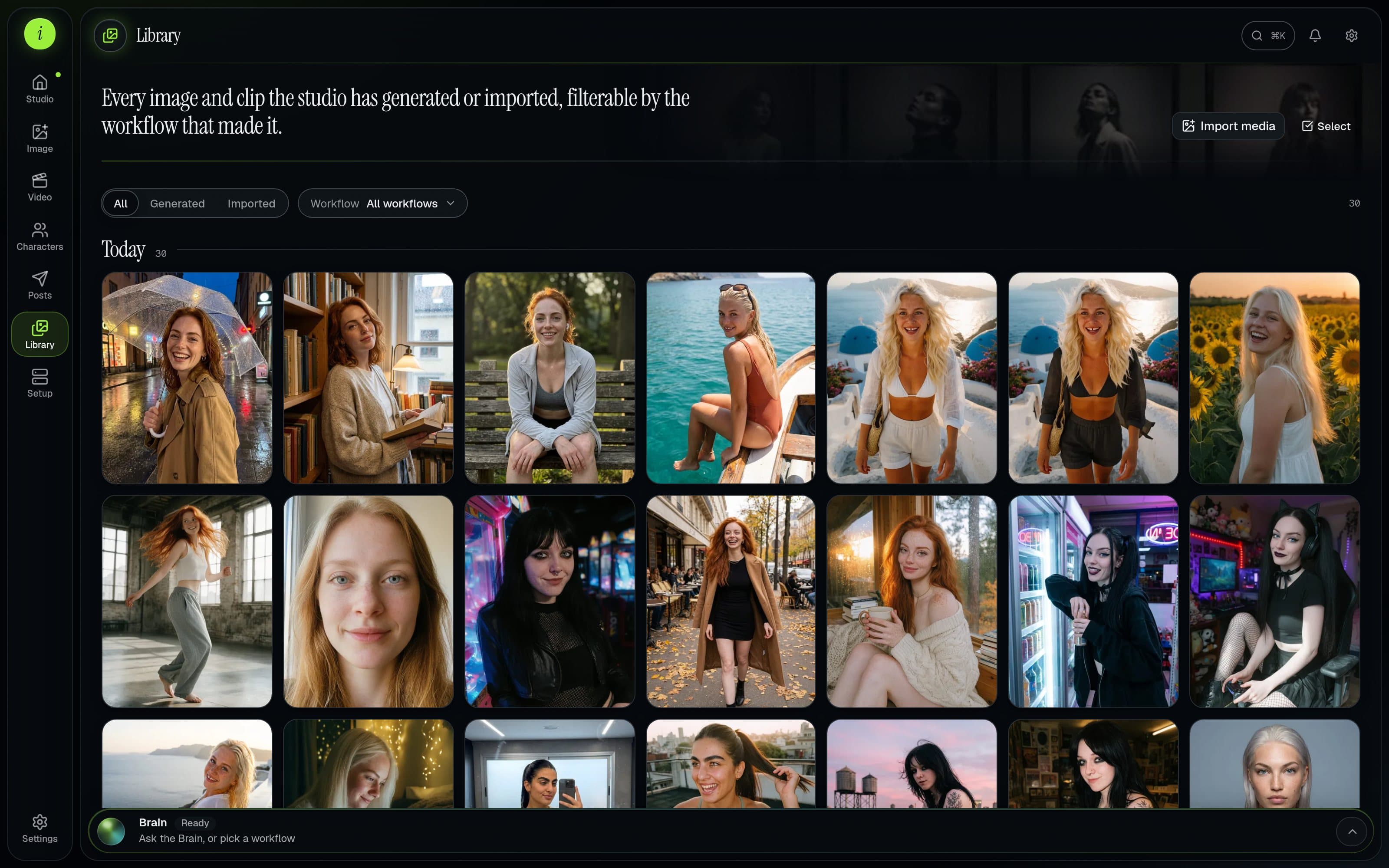The width and height of the screenshot is (1389, 868).
Task: Open gamer girl with cat ears thumbnail
Action: (x=1275, y=602)
